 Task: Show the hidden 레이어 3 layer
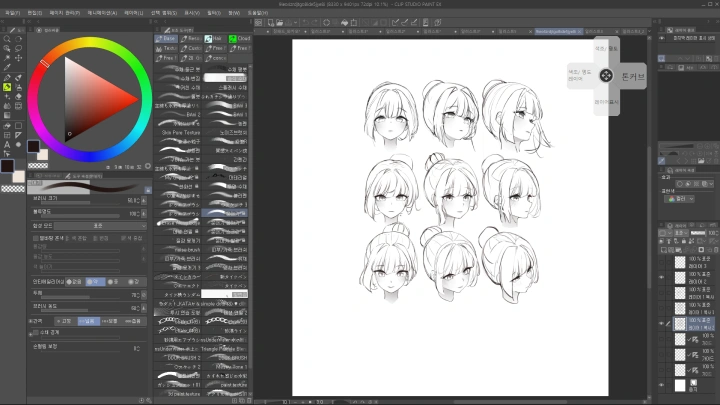click(x=662, y=262)
